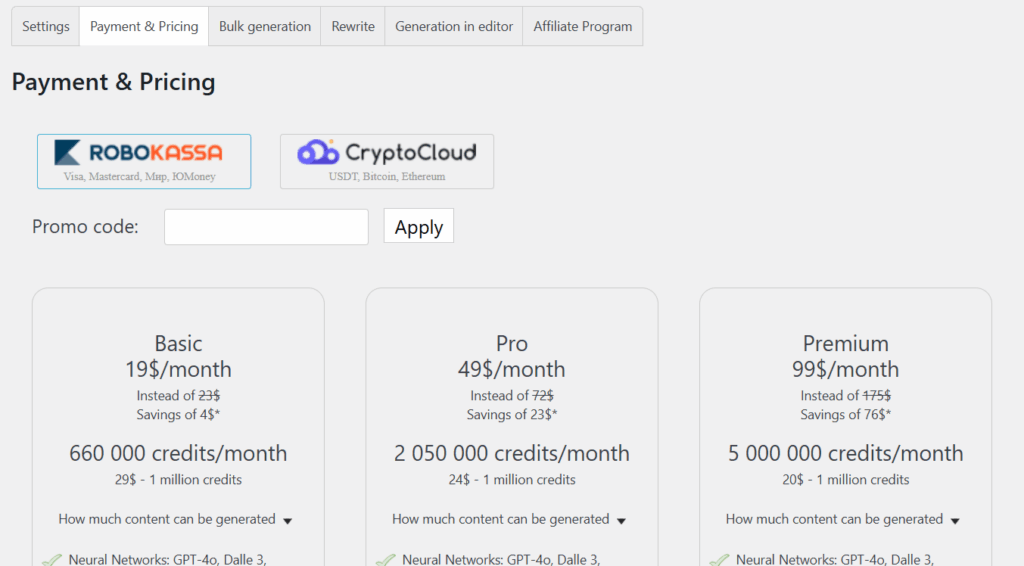1024x566 pixels.
Task: Open the Settings tab
Action: pos(46,27)
